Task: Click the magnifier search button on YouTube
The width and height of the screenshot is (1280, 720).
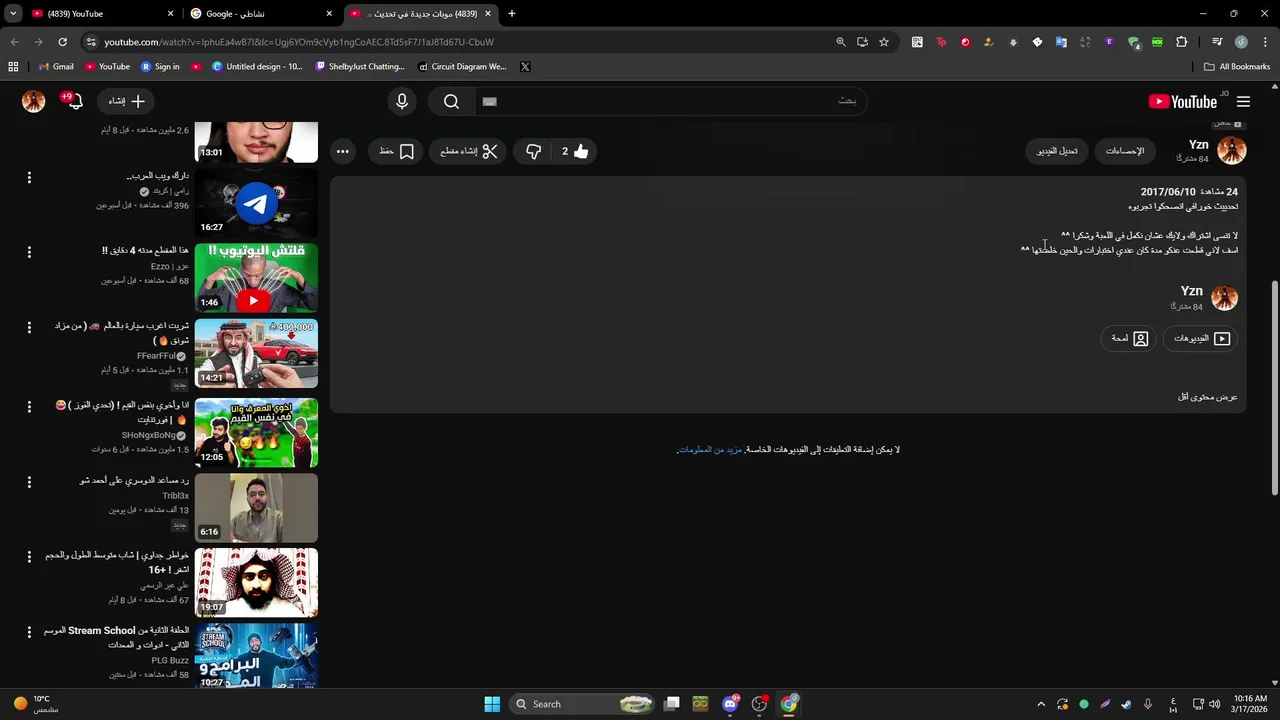Action: point(451,101)
